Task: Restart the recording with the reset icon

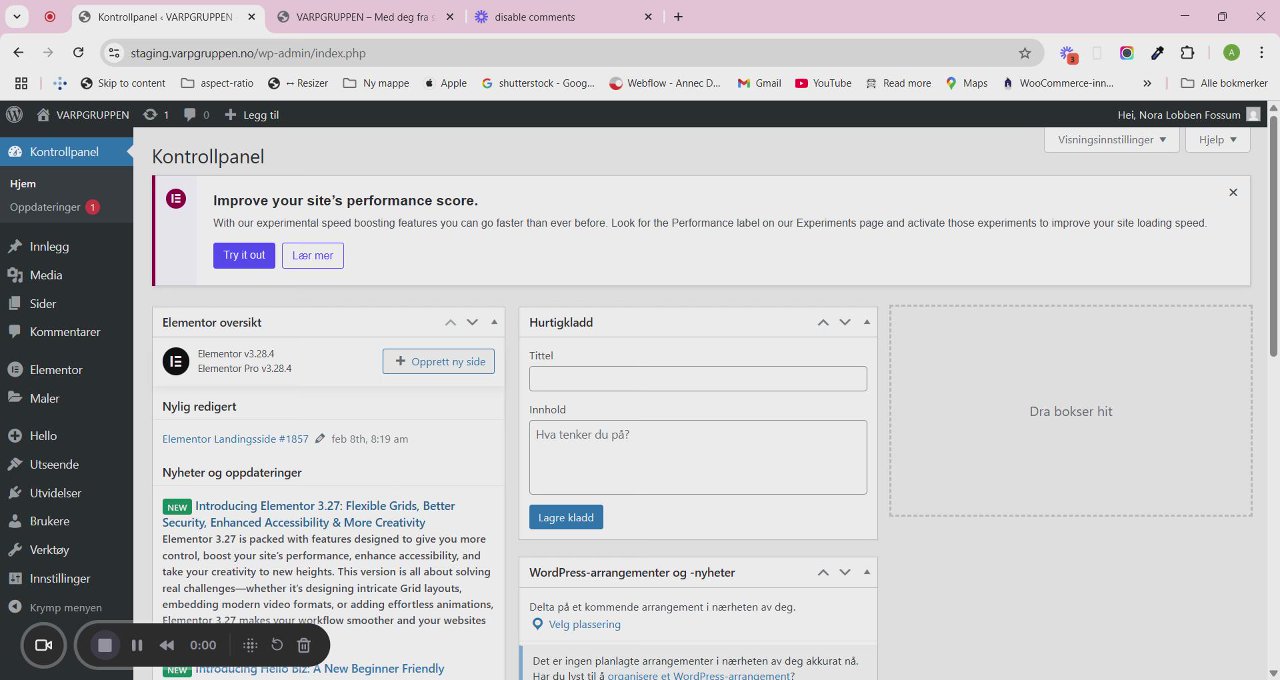Action: point(277,645)
